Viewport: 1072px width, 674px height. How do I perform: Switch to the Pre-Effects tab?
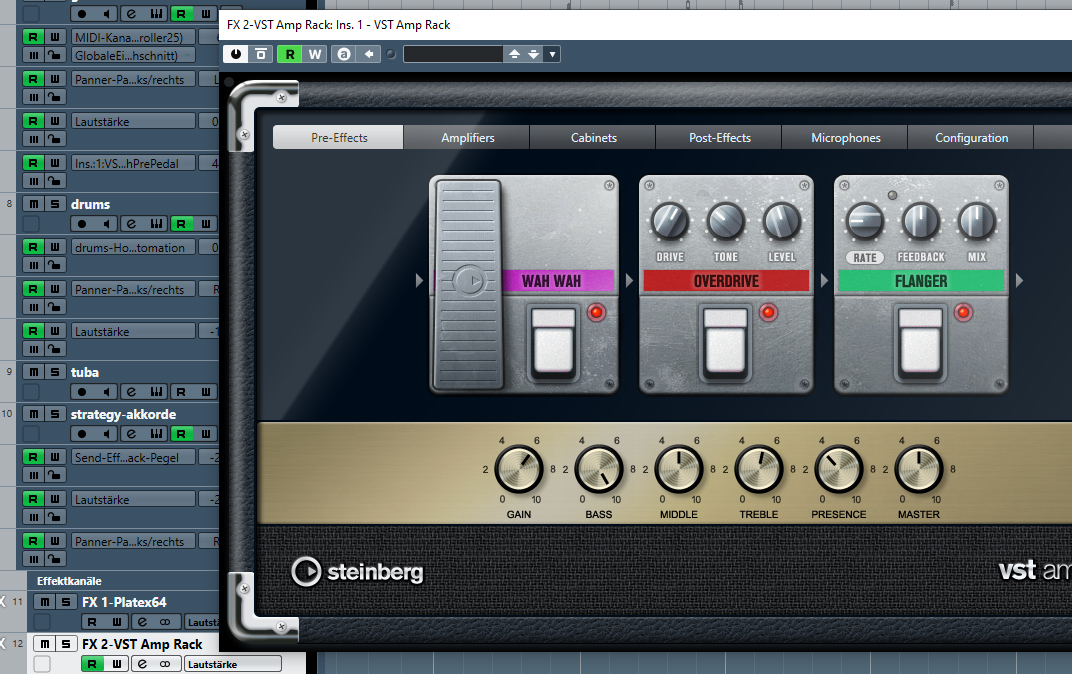coord(338,137)
